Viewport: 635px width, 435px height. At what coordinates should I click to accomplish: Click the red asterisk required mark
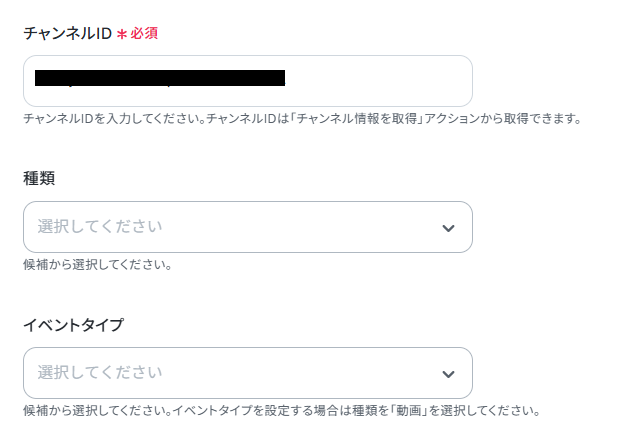pyautogui.click(x=121, y=34)
